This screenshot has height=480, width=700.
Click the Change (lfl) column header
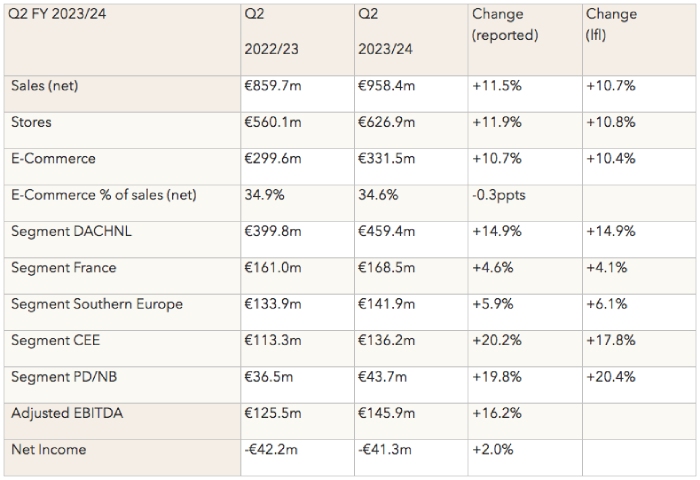pos(611,25)
